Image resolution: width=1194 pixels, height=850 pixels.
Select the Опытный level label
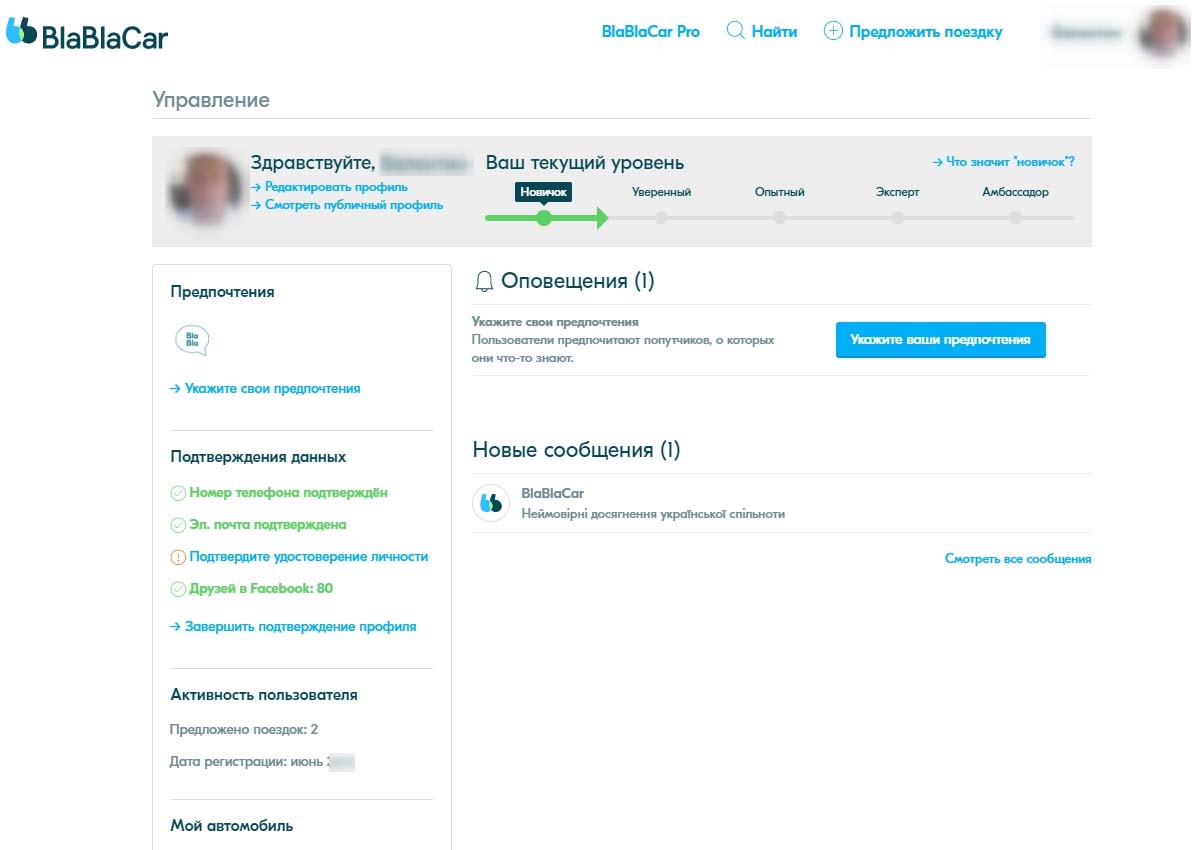pyautogui.click(x=779, y=192)
